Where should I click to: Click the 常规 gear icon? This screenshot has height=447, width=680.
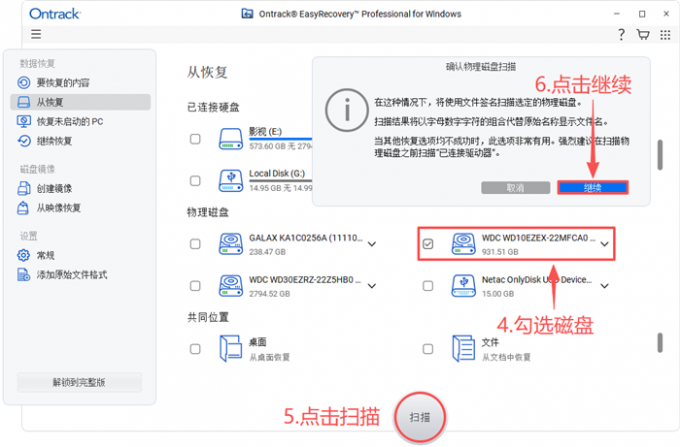click(x=23, y=255)
